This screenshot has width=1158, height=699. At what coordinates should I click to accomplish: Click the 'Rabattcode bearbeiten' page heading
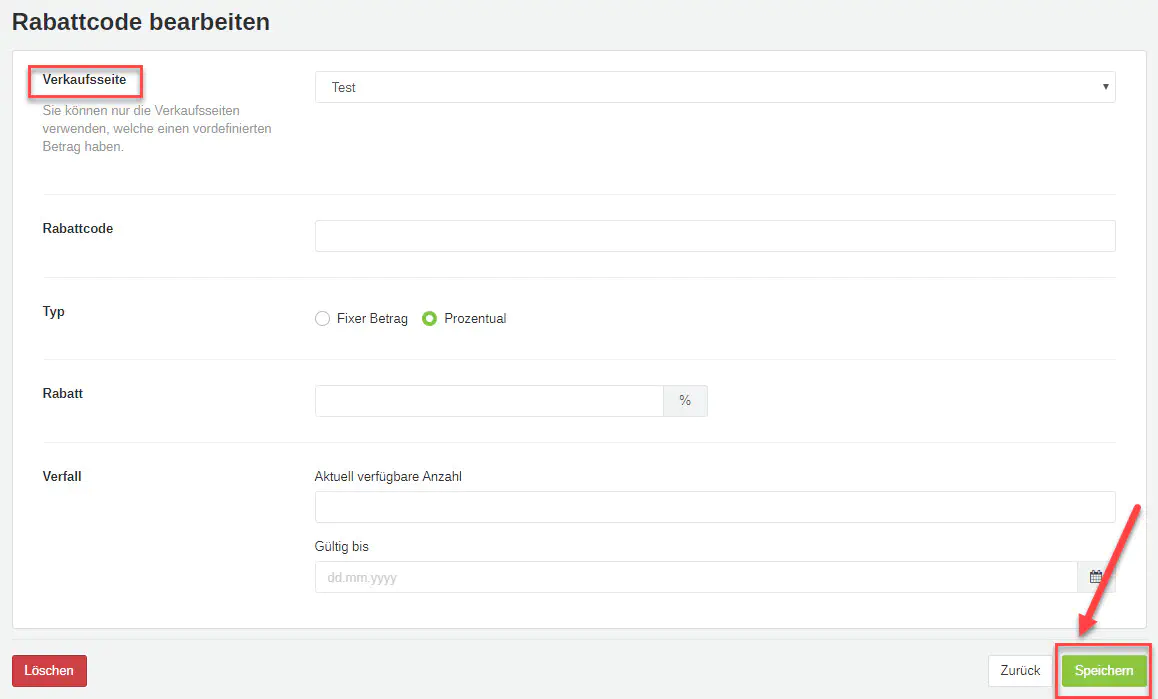pyautogui.click(x=141, y=21)
